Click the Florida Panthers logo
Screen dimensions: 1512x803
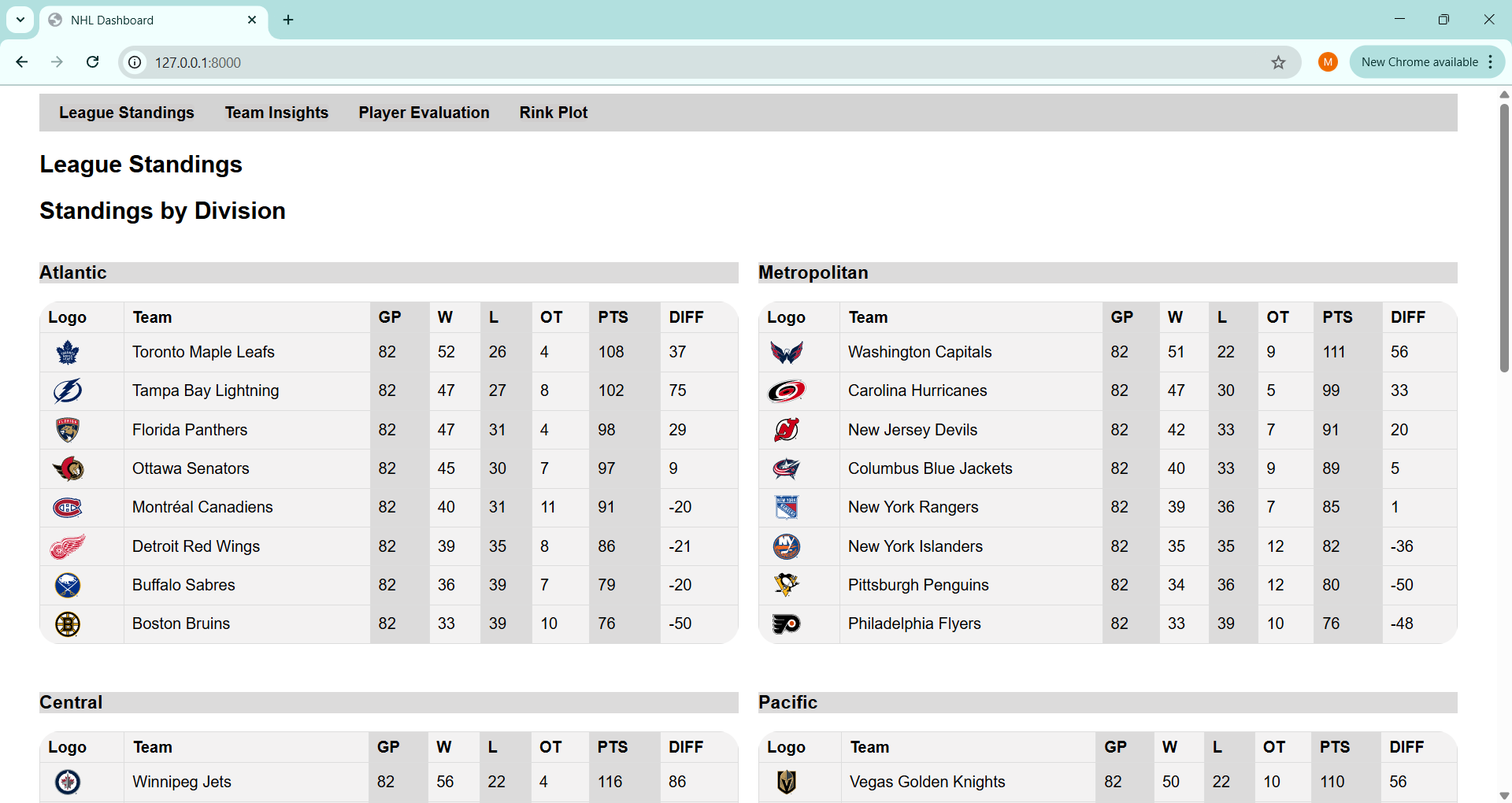pyautogui.click(x=68, y=430)
